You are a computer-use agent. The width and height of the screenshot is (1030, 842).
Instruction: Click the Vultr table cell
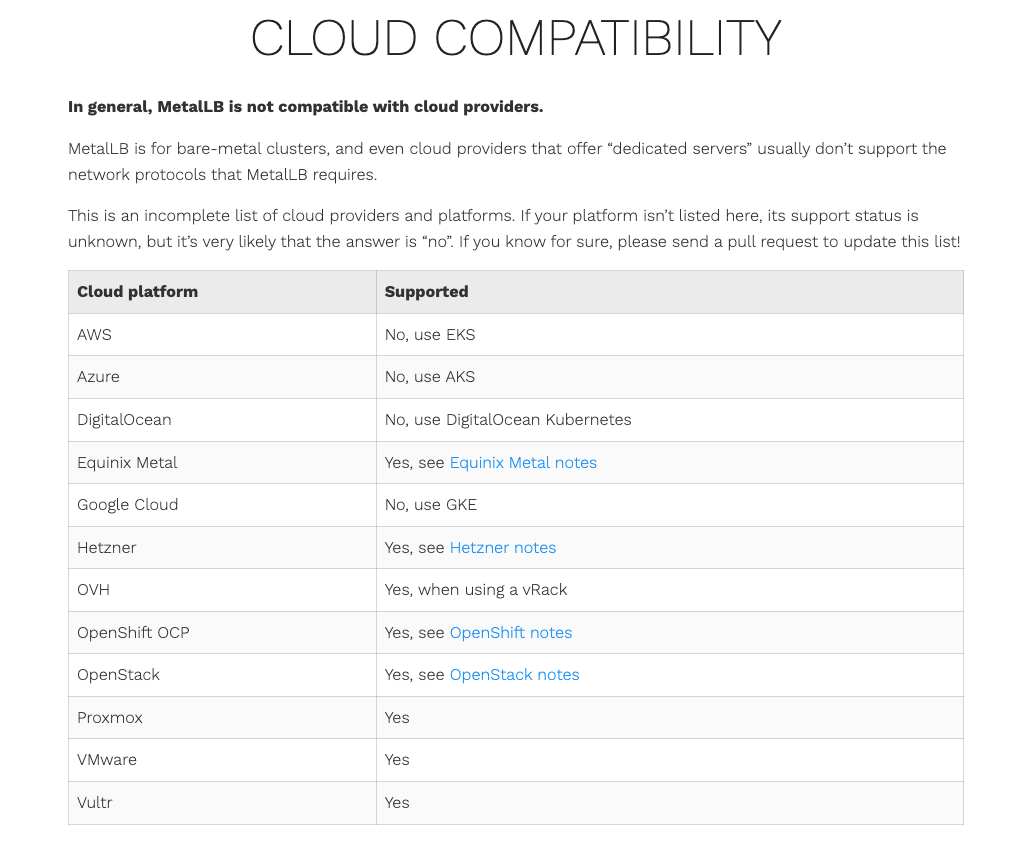222,803
